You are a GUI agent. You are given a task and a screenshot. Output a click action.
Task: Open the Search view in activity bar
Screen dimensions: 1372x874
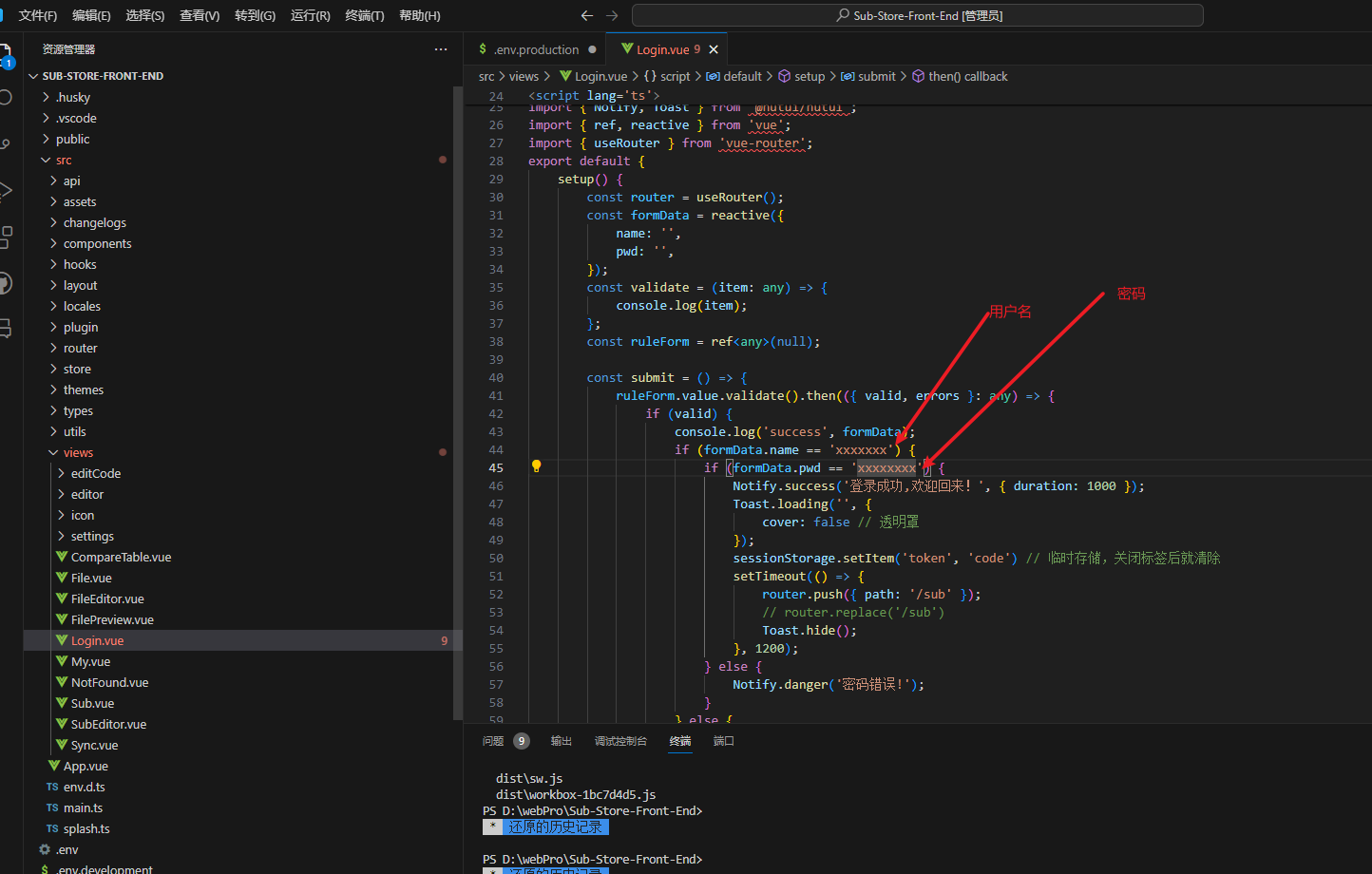click(x=5, y=97)
